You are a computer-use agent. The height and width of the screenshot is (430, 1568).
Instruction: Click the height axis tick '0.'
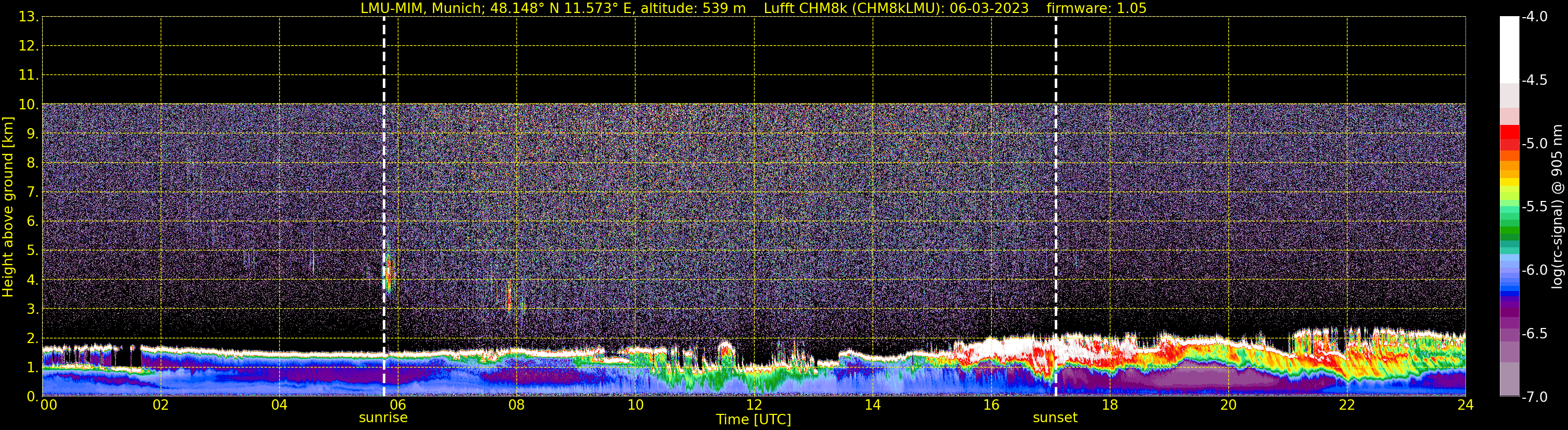tap(33, 397)
